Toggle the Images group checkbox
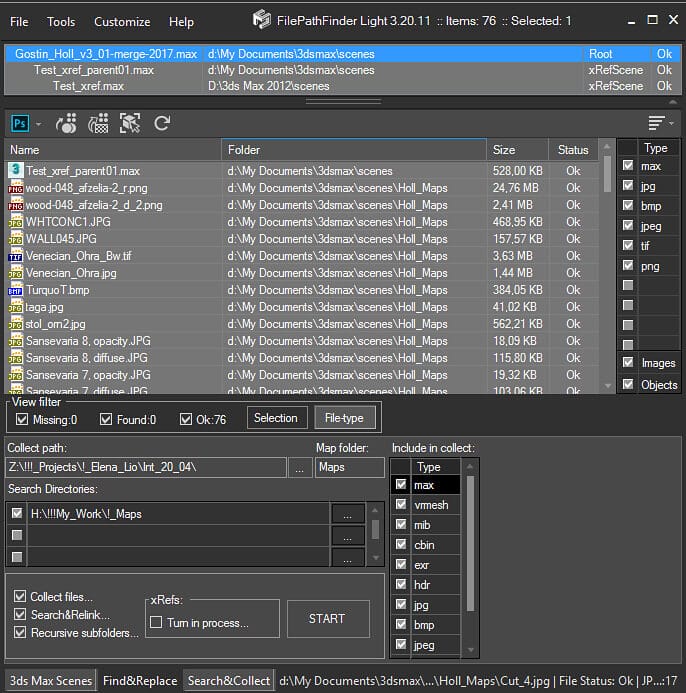The width and height of the screenshot is (686, 693). 628,362
